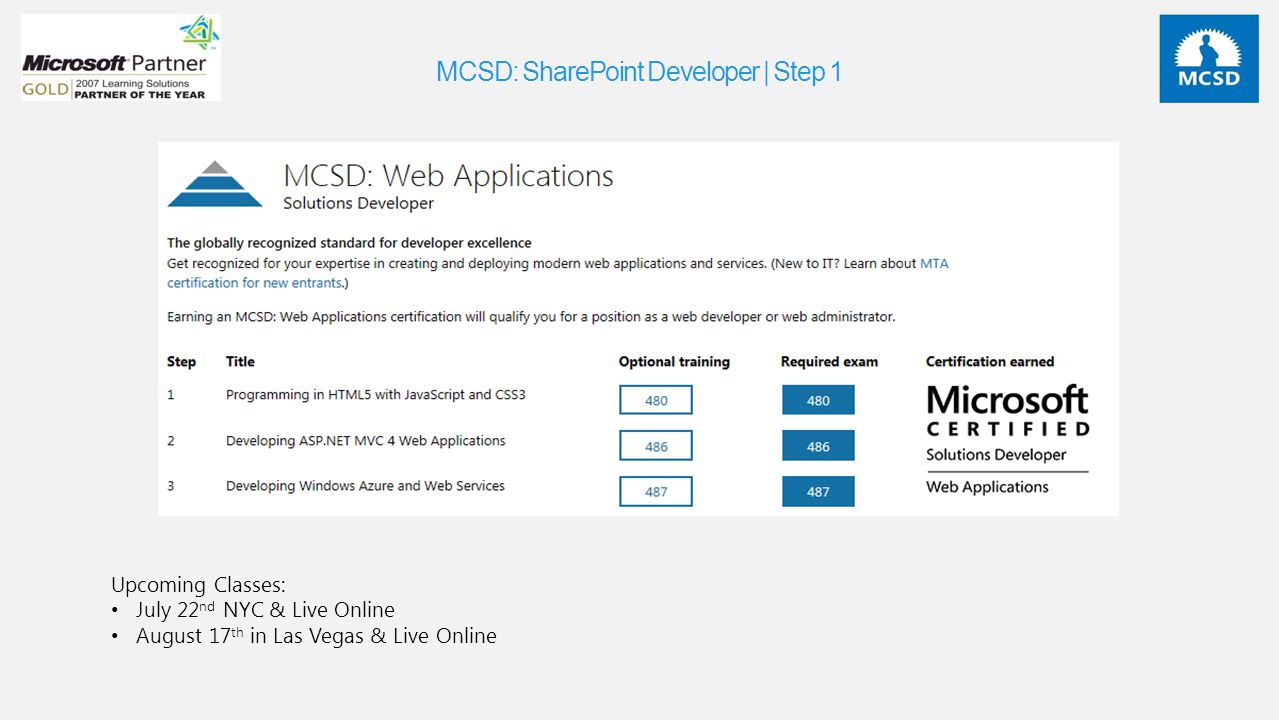
Task: Click required exam 487 button
Action: 818,492
